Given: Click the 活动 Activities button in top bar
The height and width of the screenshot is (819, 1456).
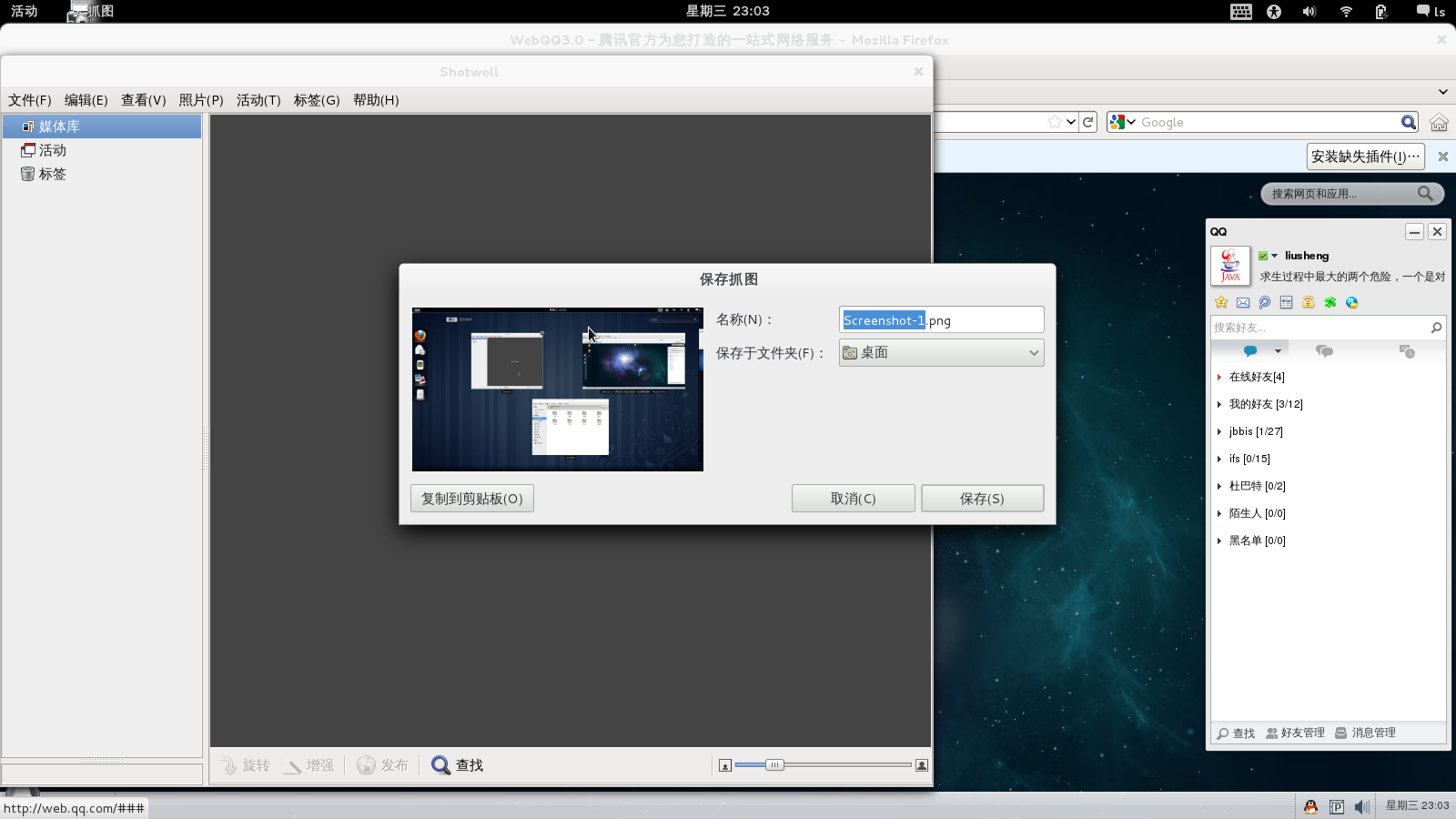Looking at the screenshot, I should coord(25,11).
